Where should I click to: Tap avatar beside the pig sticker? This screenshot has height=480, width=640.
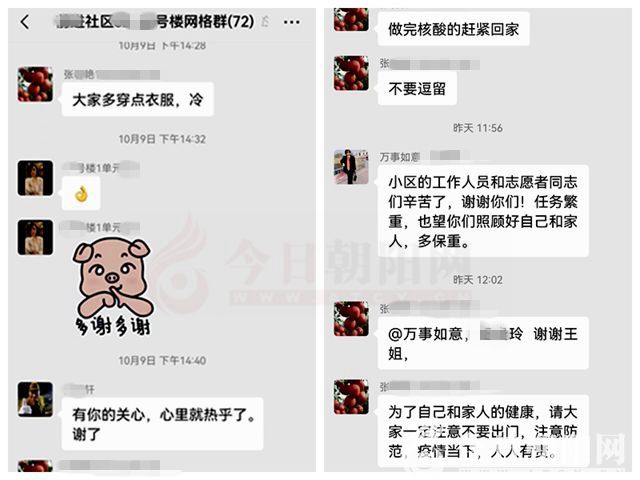pyautogui.click(x=35, y=238)
